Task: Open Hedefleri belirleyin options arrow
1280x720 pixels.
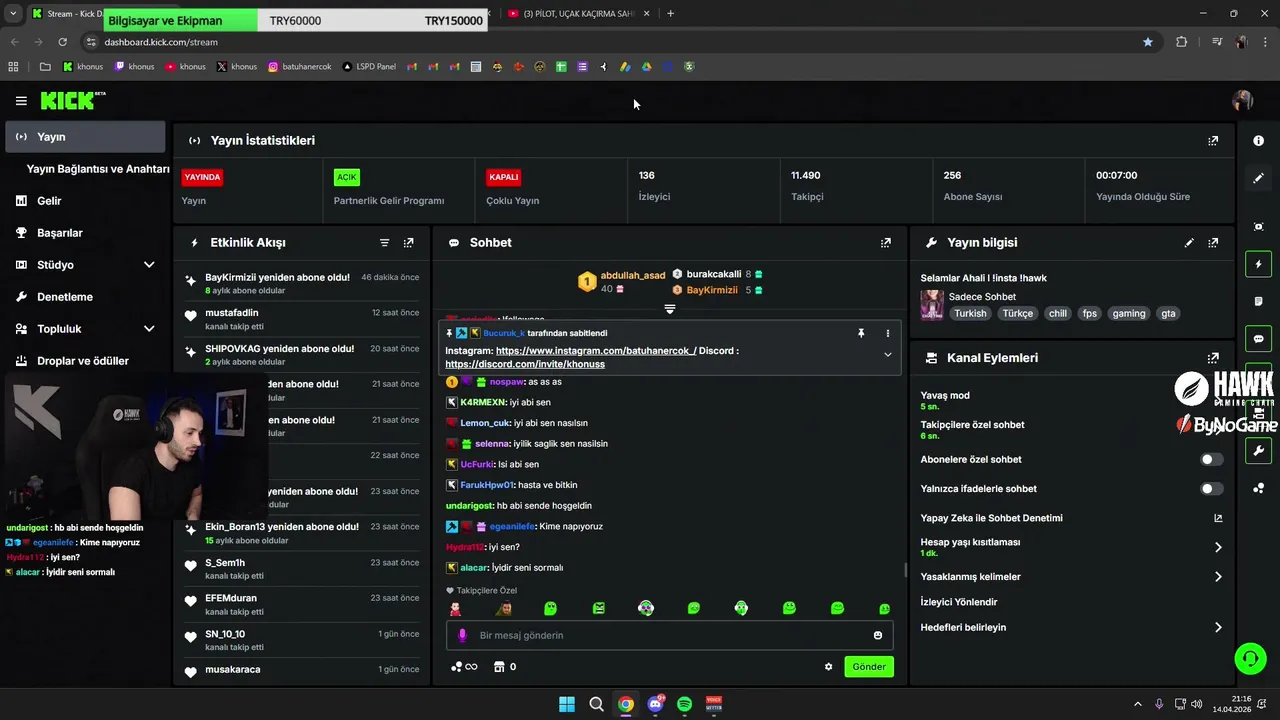Action: pyautogui.click(x=1218, y=627)
